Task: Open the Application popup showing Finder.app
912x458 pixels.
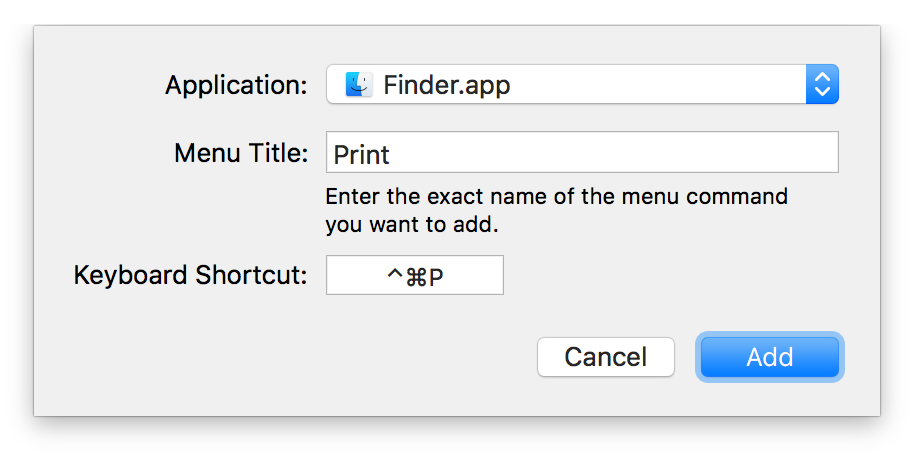Action: pos(582,84)
